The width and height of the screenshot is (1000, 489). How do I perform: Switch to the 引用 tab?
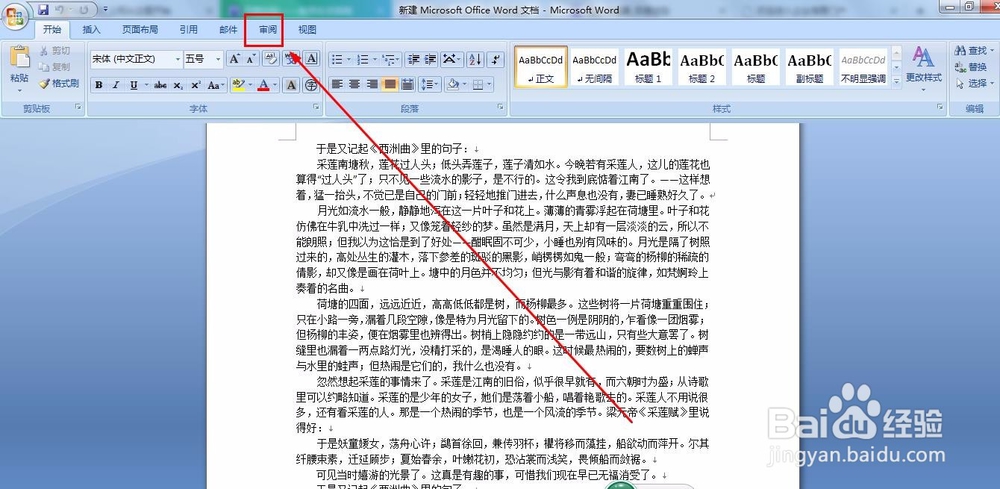point(188,30)
